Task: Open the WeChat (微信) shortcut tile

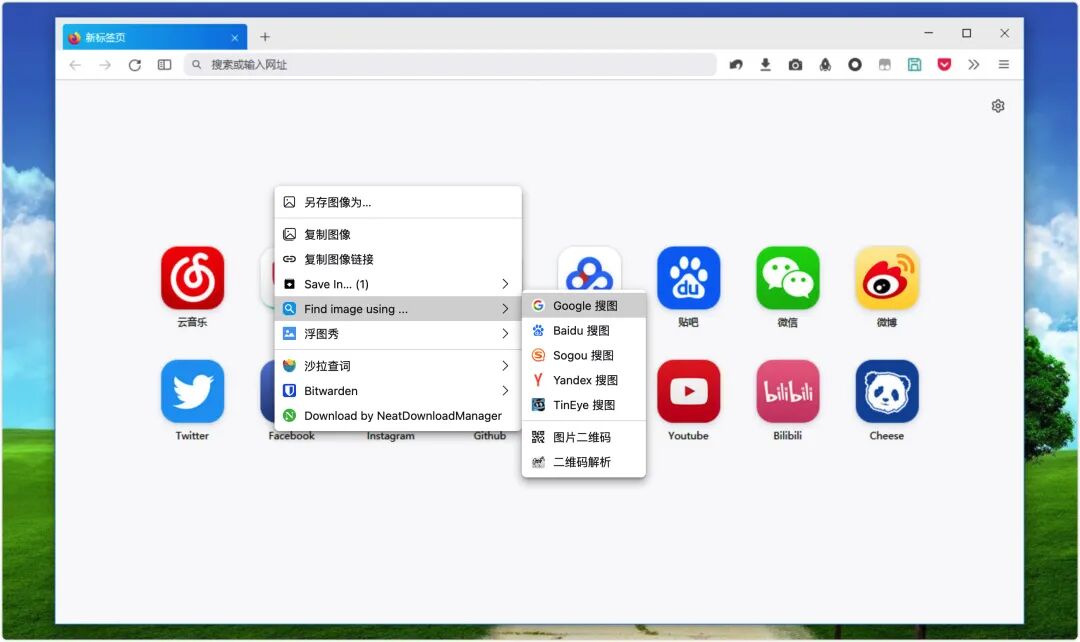Action: (787, 278)
